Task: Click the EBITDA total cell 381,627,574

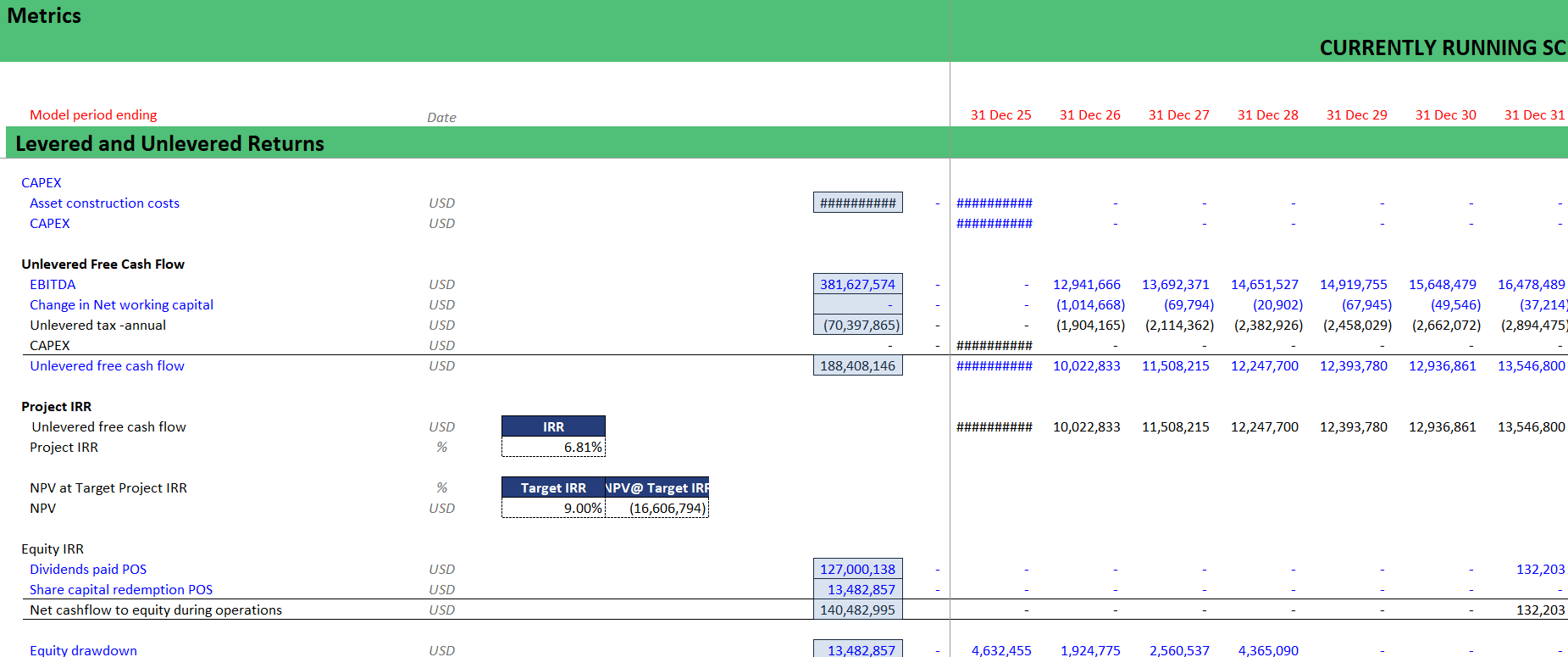Action: [x=857, y=284]
